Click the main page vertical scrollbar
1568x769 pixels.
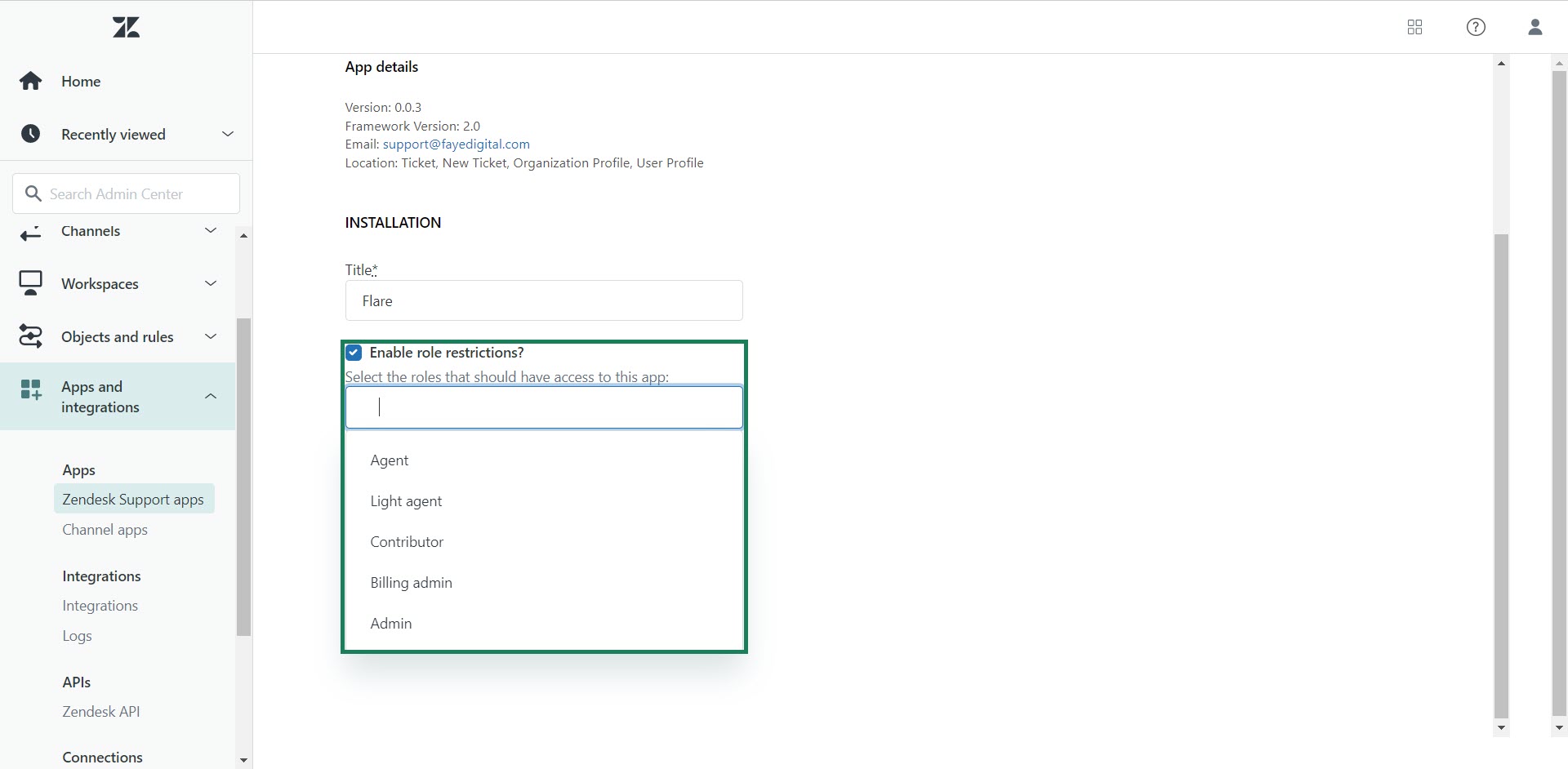[x=1558, y=392]
